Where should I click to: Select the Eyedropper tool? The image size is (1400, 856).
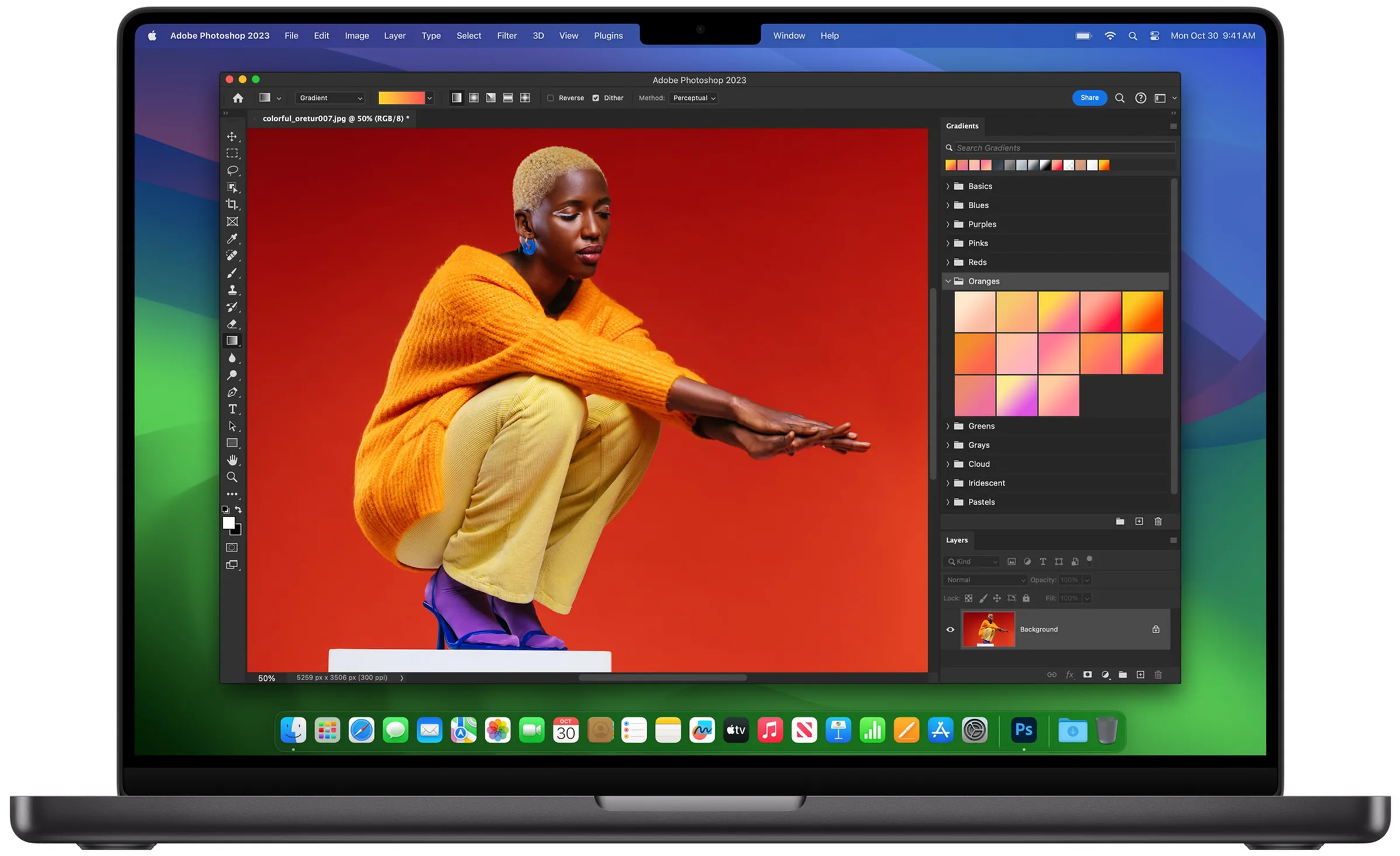click(x=232, y=239)
